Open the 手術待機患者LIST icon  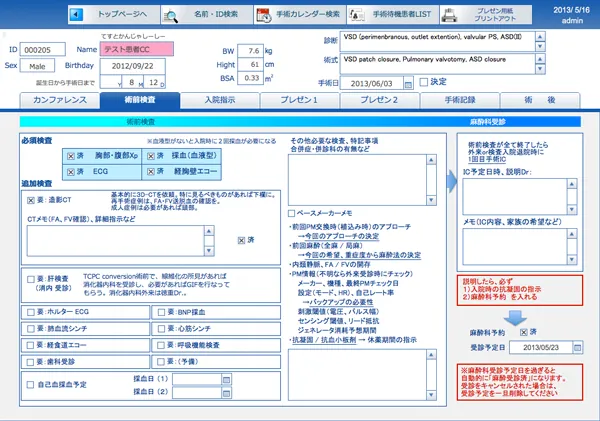point(356,15)
